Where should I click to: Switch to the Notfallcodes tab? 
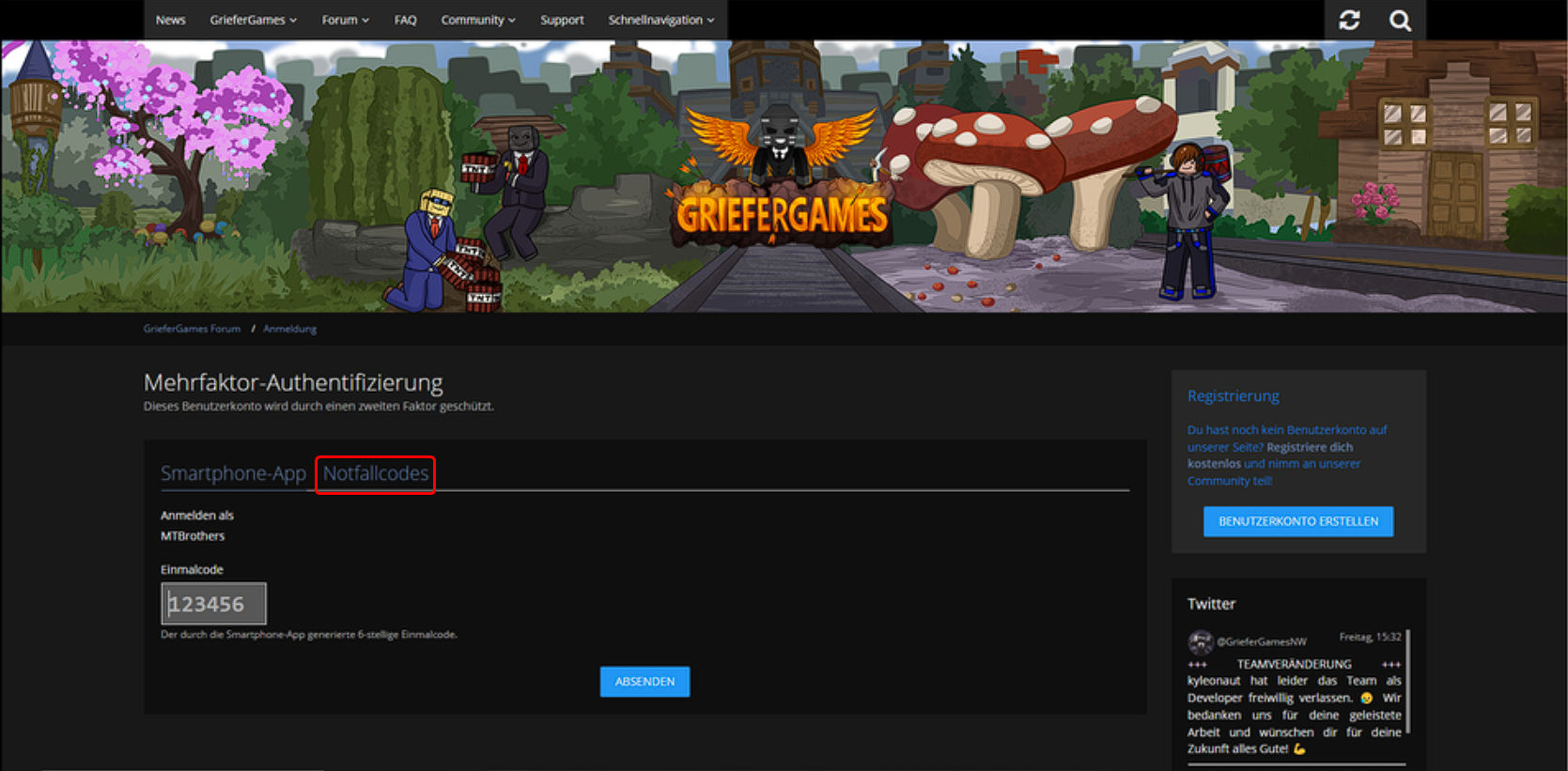click(376, 473)
